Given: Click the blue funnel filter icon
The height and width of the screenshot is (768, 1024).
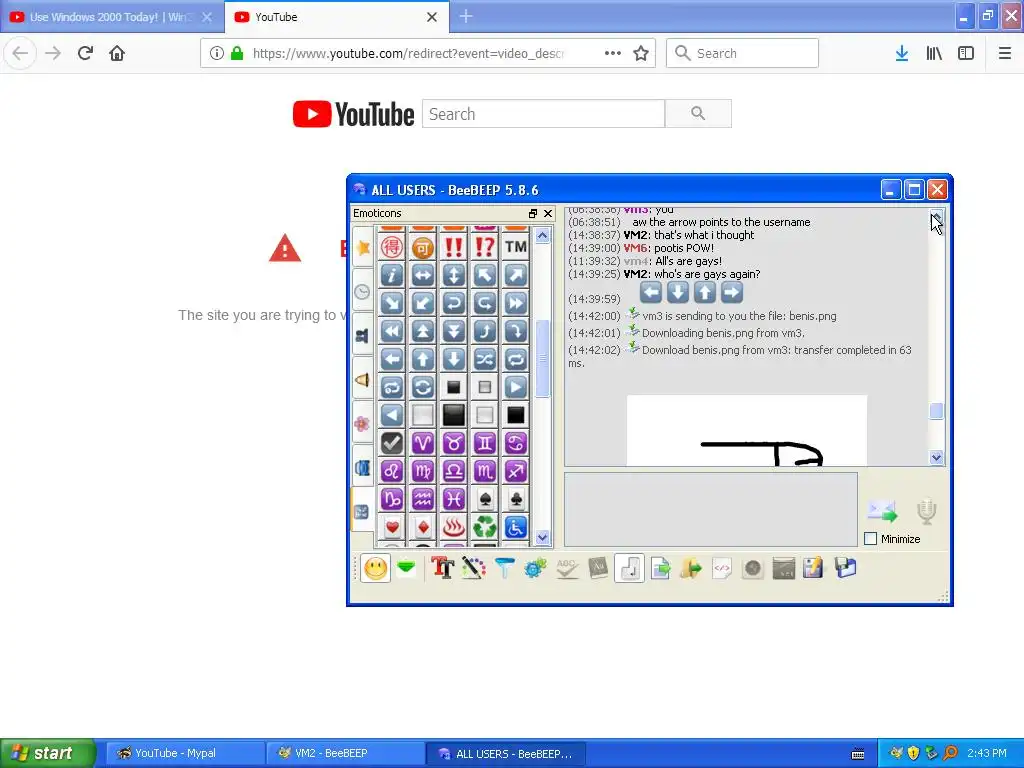Looking at the screenshot, I should [504, 568].
